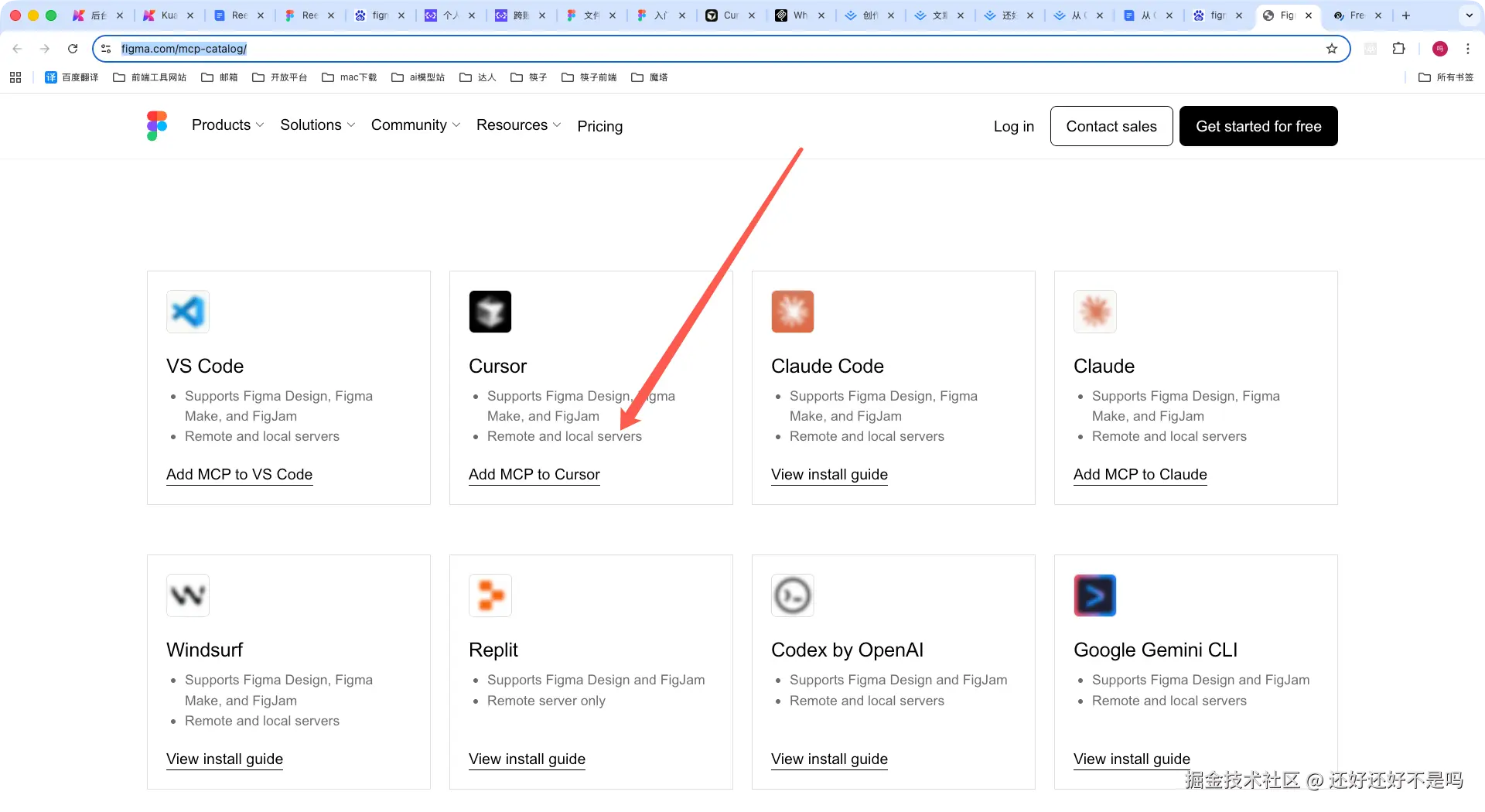
Task: Click the VS Code app icon
Action: tap(188, 312)
